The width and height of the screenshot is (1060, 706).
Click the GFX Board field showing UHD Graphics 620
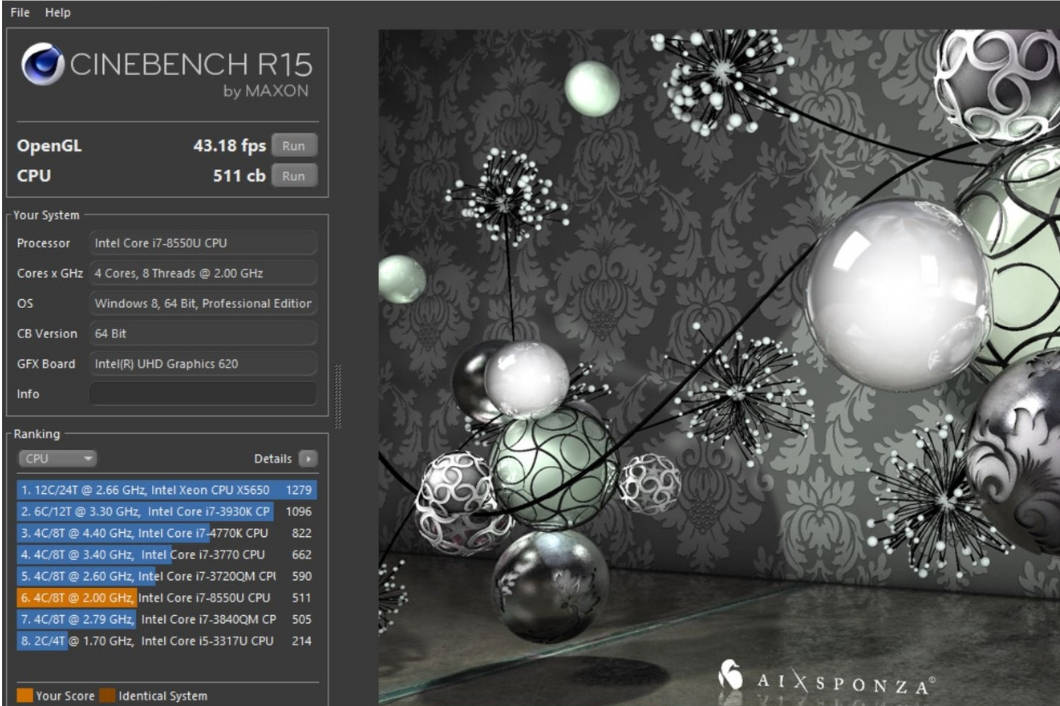(203, 363)
